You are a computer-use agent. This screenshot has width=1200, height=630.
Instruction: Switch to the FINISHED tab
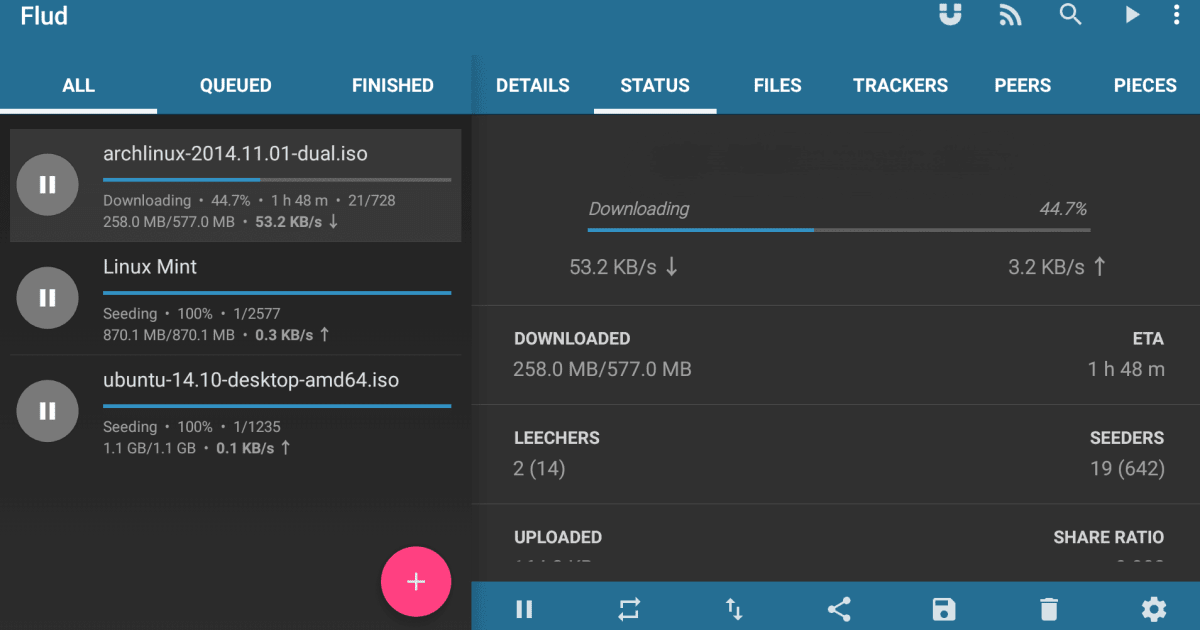[x=392, y=85]
